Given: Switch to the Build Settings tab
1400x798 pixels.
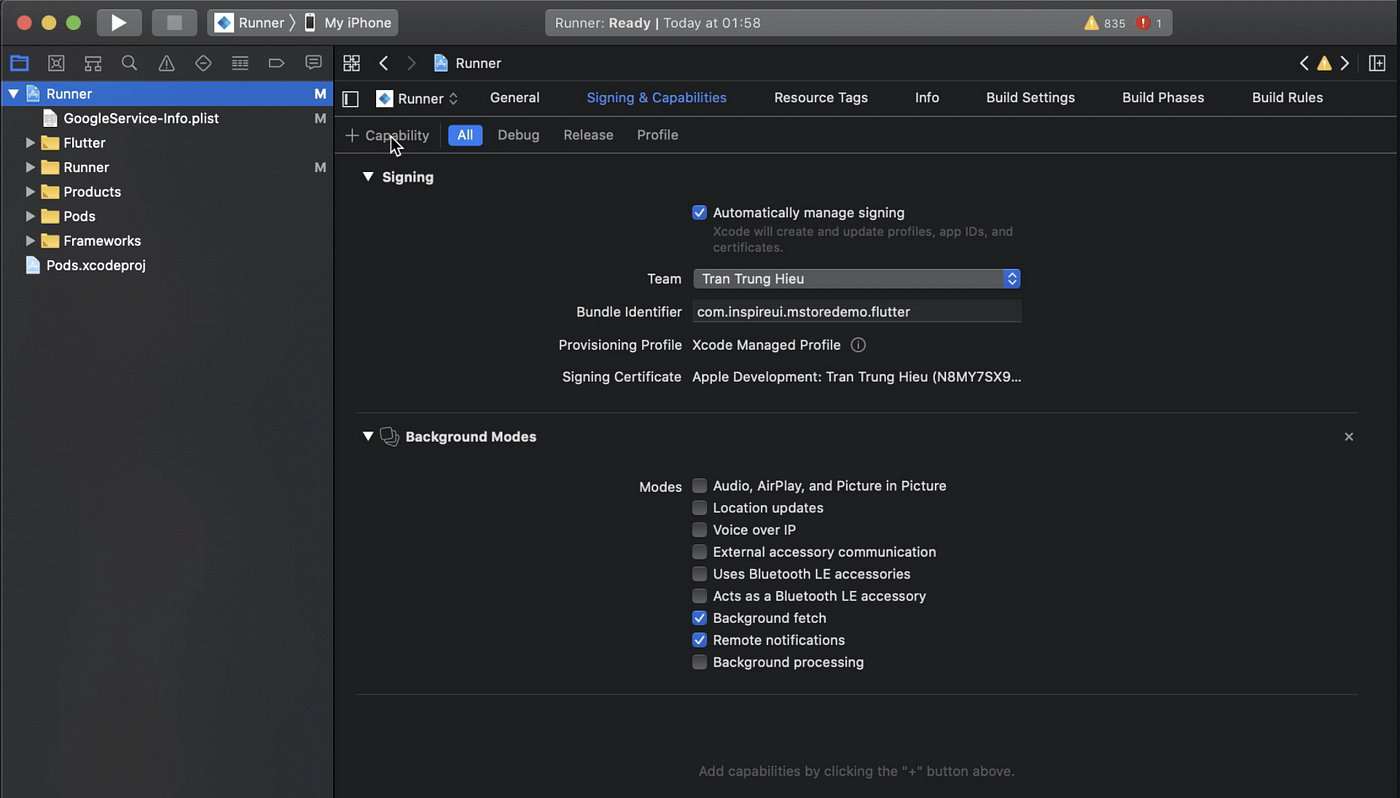Looking at the screenshot, I should pyautogui.click(x=1030, y=98).
